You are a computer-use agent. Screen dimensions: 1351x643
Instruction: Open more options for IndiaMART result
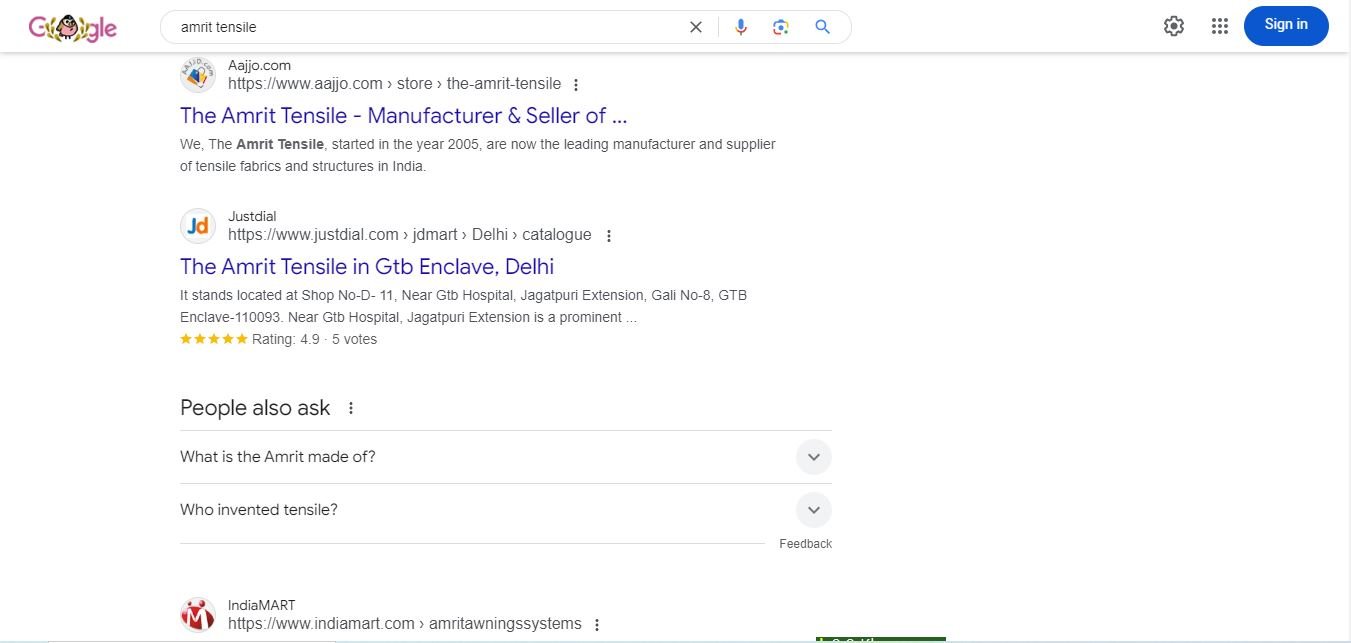[597, 625]
